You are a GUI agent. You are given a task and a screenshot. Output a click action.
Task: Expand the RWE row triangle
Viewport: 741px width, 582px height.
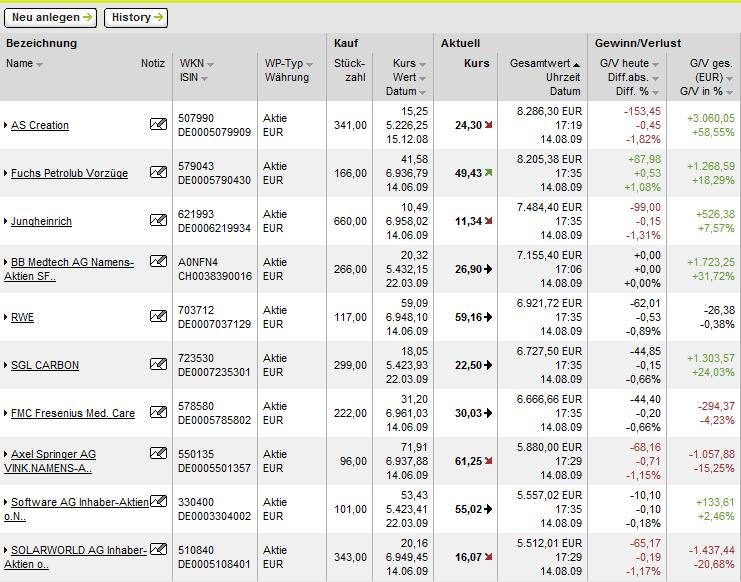(6, 317)
